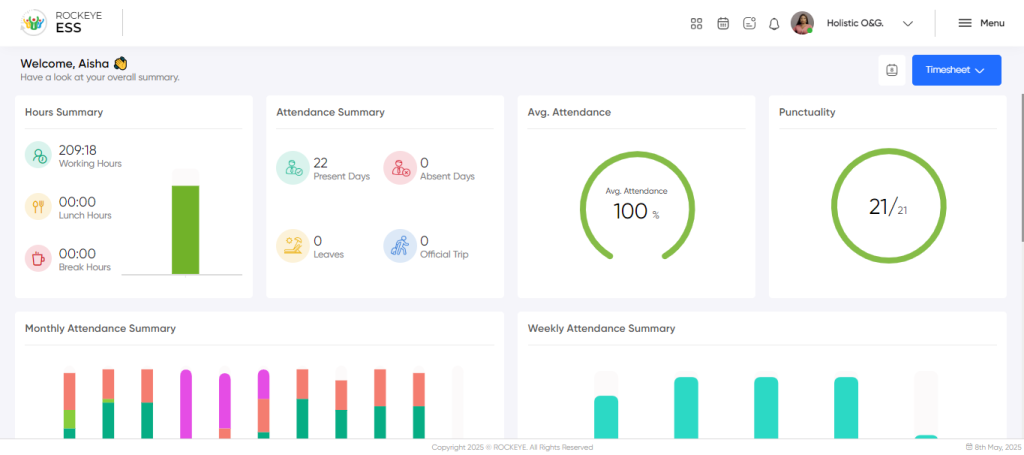The image size is (1024, 455).
Task: Expand the Holistic O&G. account chevron
Action: [x=907, y=24]
